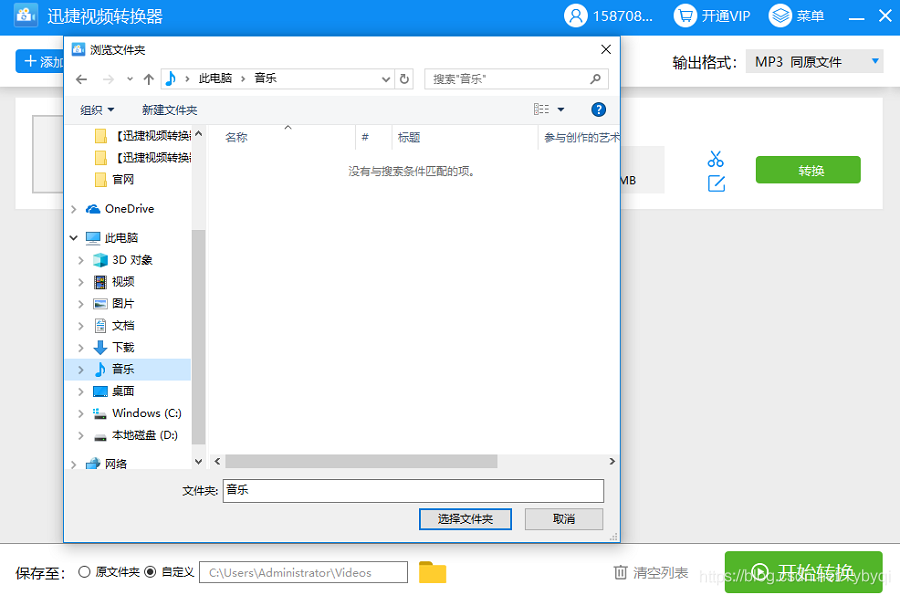Expand the 3D 对象 node
900x595 pixels.
(x=81, y=260)
